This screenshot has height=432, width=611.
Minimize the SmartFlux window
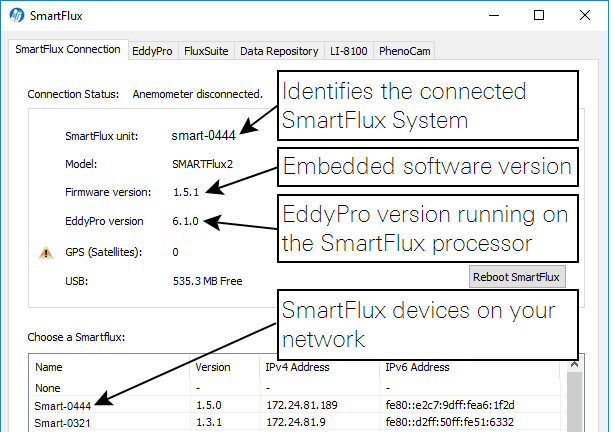(494, 16)
